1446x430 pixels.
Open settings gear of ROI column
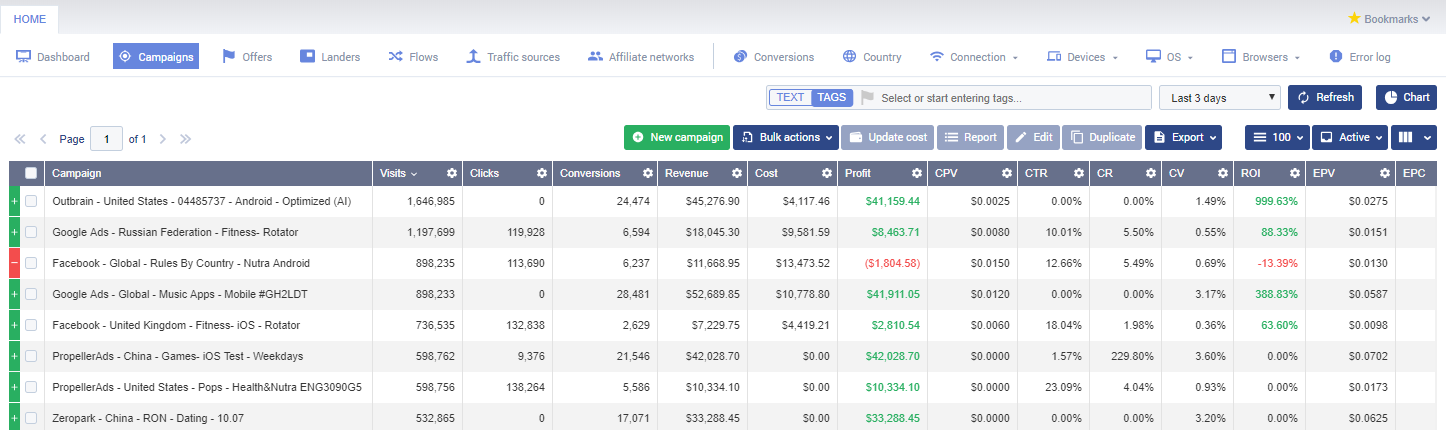[x=1293, y=174]
